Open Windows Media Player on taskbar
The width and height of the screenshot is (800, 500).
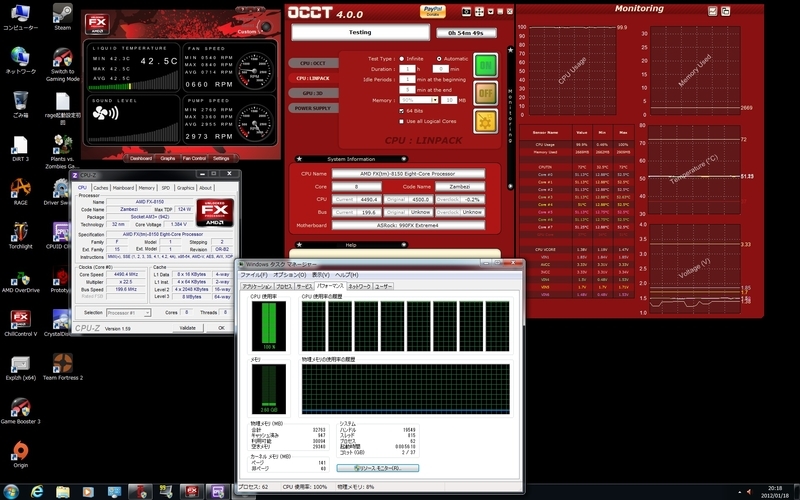[x=88, y=492]
